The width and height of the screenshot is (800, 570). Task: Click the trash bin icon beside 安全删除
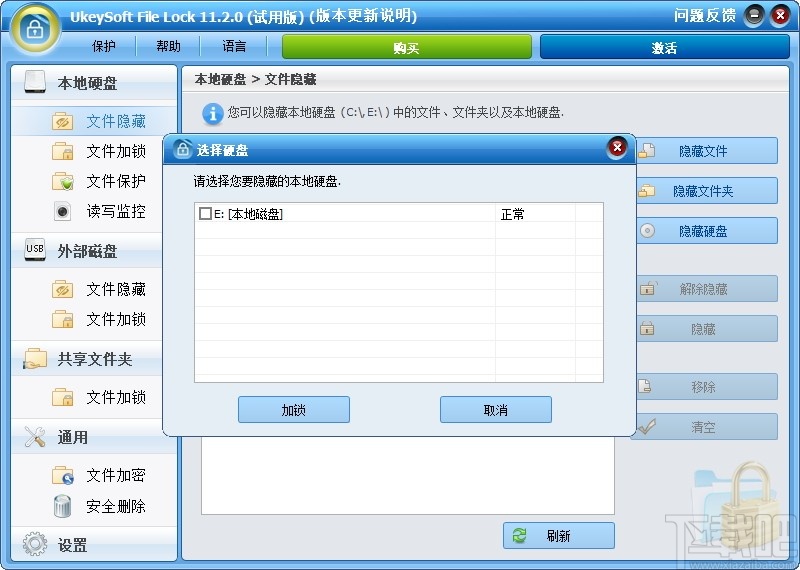click(62, 506)
